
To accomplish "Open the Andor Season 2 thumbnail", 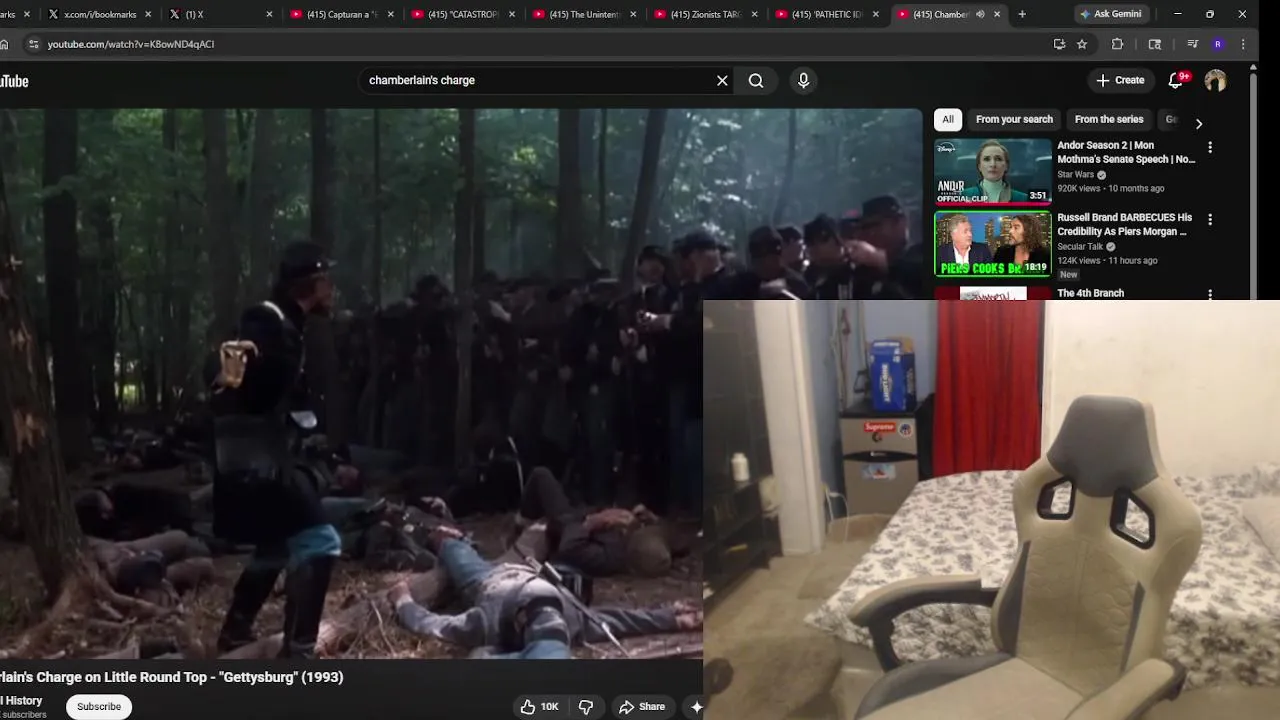I will click(992, 171).
